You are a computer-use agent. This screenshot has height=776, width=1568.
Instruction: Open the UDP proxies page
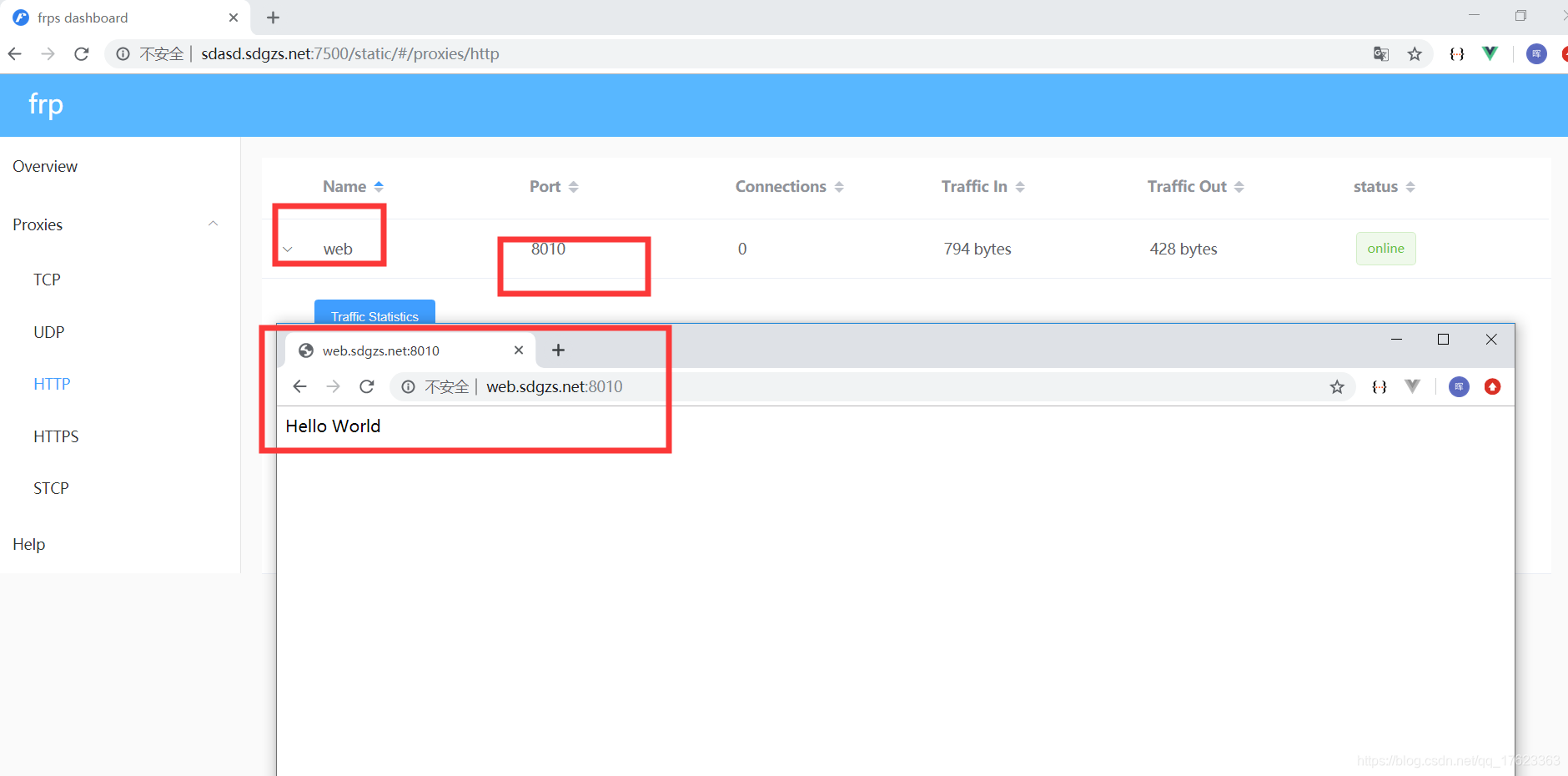pos(120,332)
